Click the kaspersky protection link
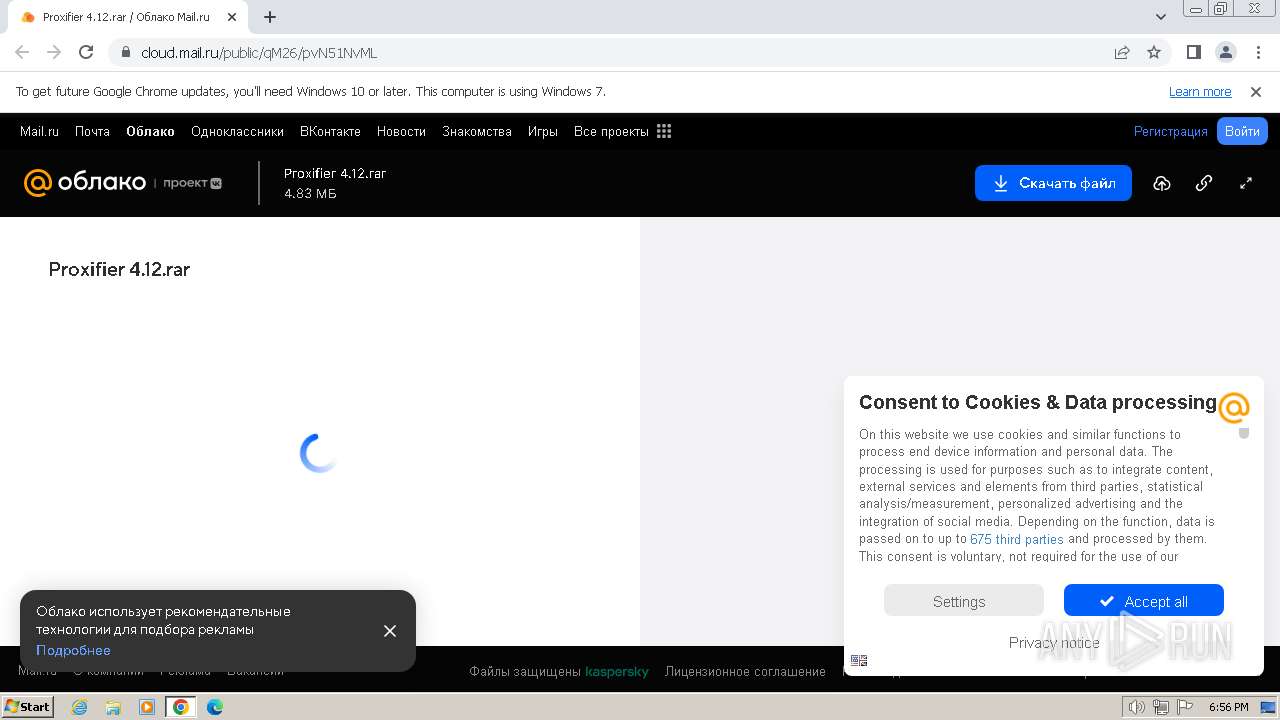The image size is (1280, 720). (617, 672)
